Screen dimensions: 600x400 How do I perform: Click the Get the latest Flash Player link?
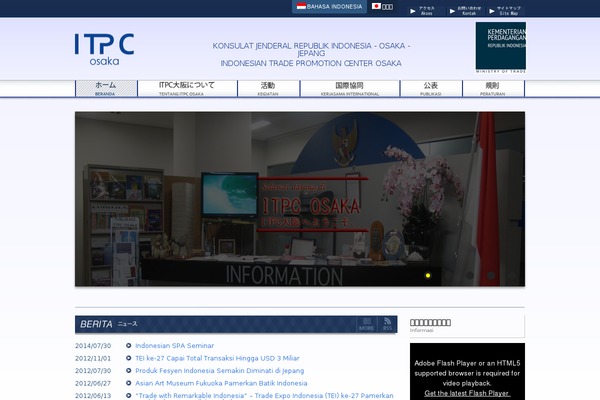[x=467, y=393]
